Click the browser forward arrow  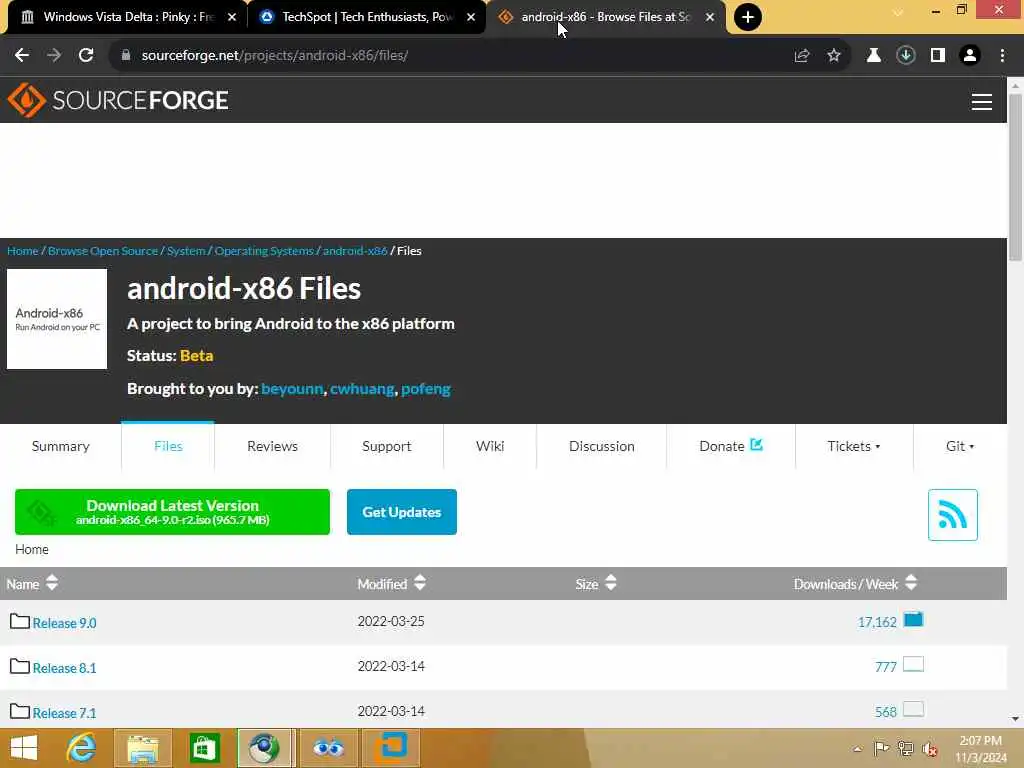(54, 56)
